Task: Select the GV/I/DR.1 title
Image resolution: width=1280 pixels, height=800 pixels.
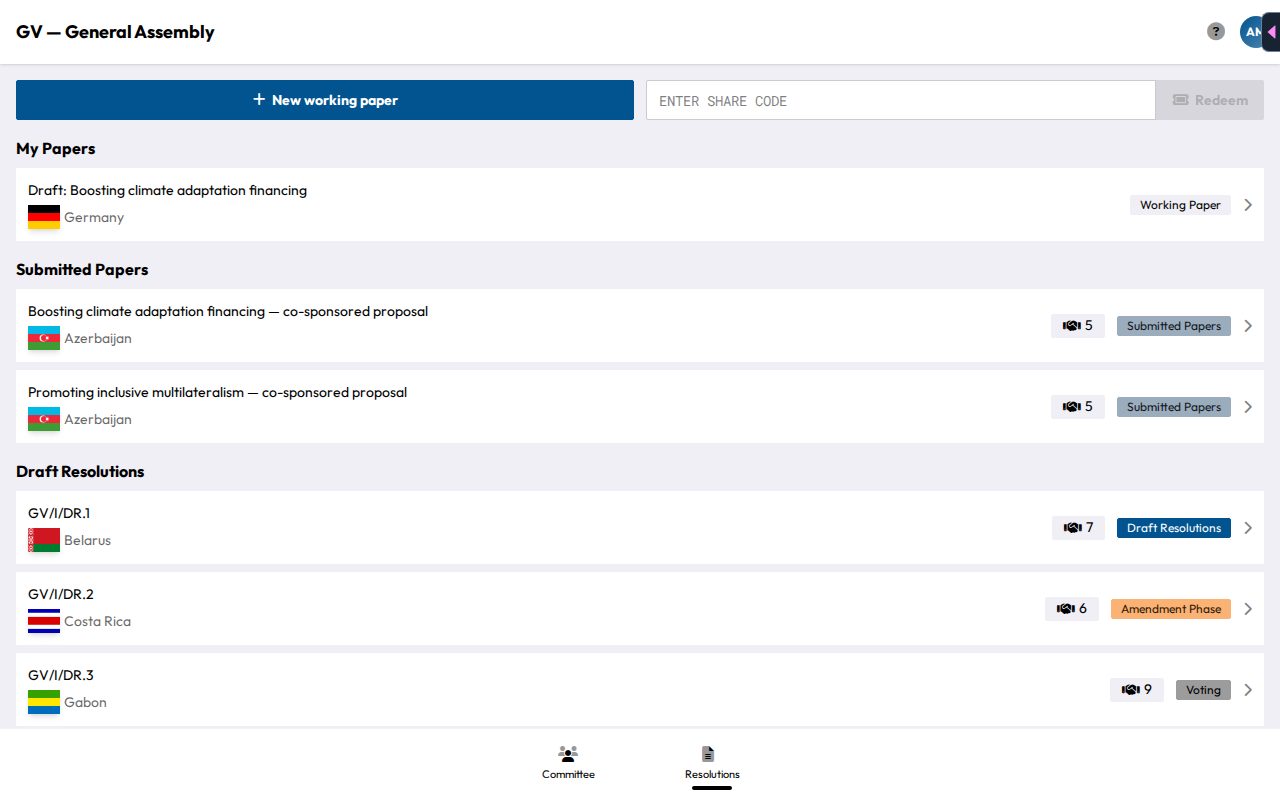Action: click(x=59, y=513)
